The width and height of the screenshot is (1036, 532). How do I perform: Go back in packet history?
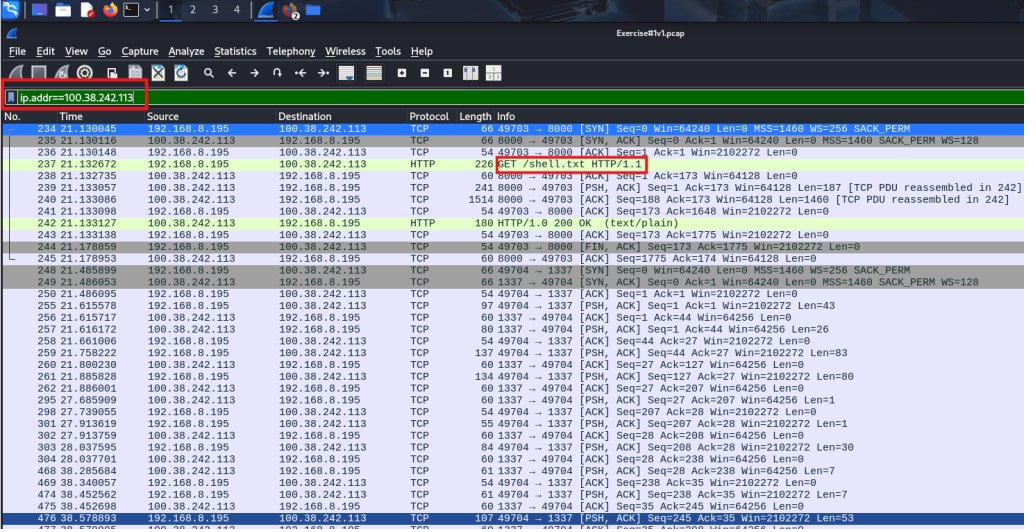tap(232, 73)
